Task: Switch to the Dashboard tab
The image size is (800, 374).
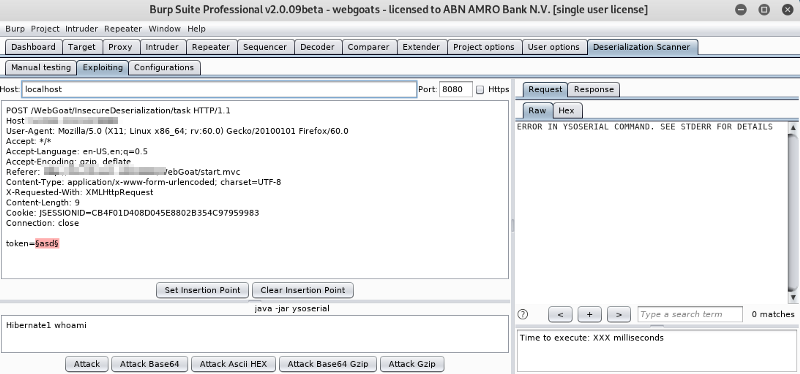Action: [x=33, y=47]
